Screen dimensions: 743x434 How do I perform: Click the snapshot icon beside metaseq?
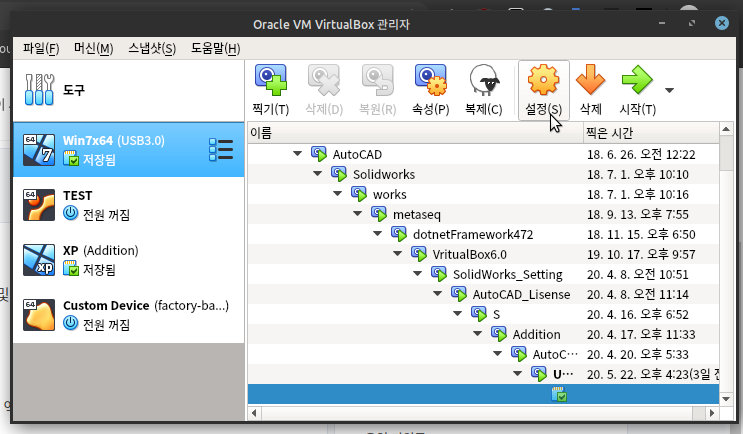(379, 214)
